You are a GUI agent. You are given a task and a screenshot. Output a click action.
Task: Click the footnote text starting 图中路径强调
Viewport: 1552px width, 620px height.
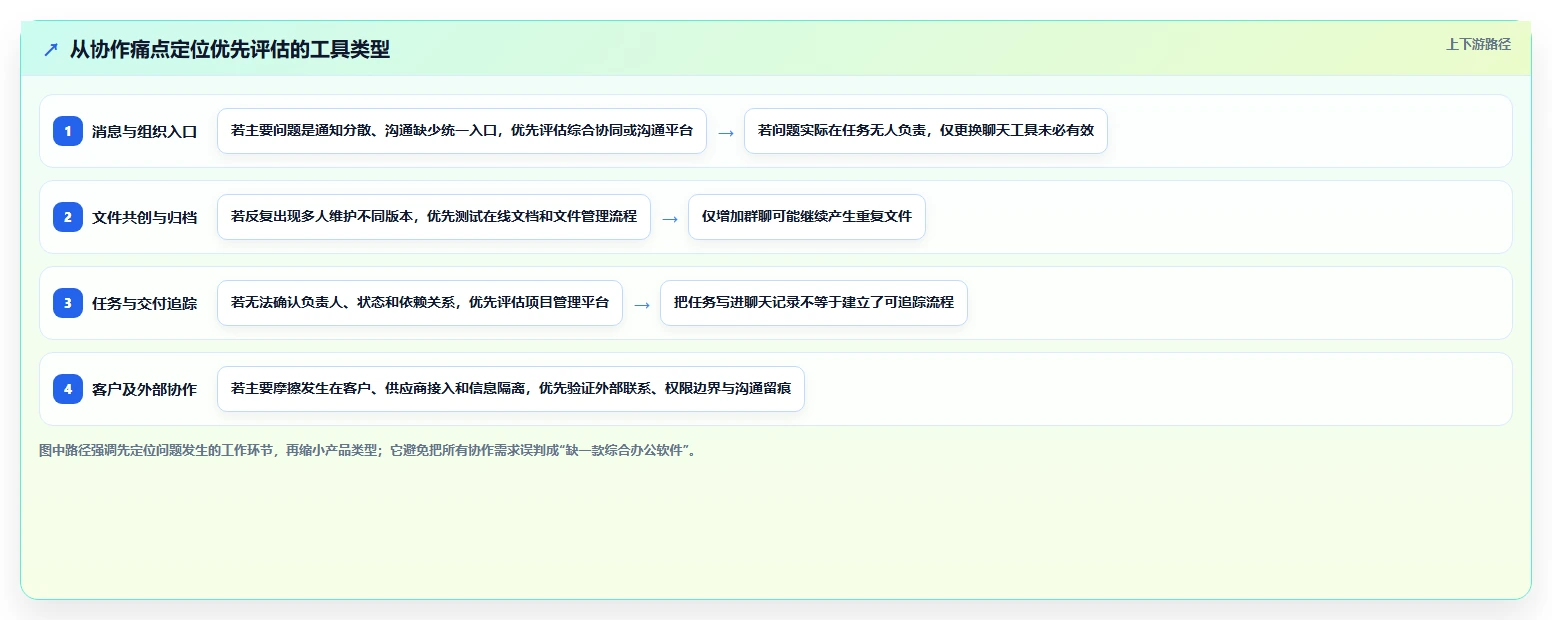point(368,451)
